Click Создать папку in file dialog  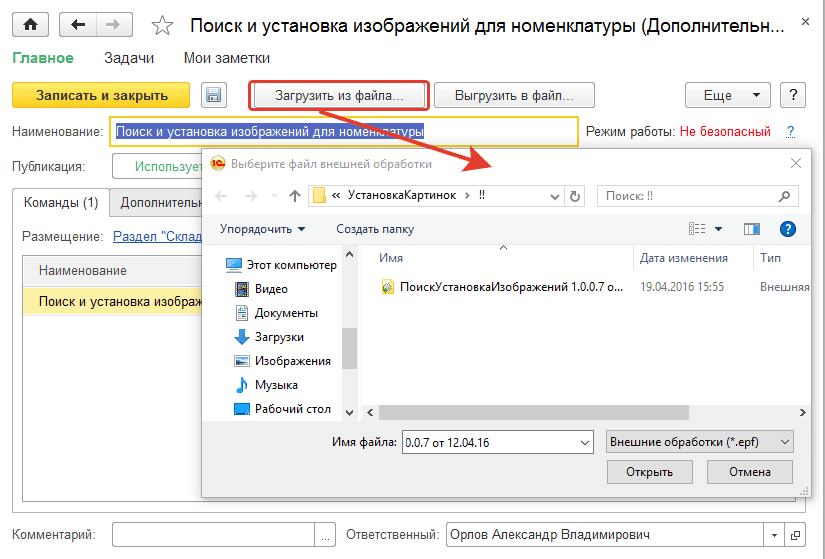(375, 229)
